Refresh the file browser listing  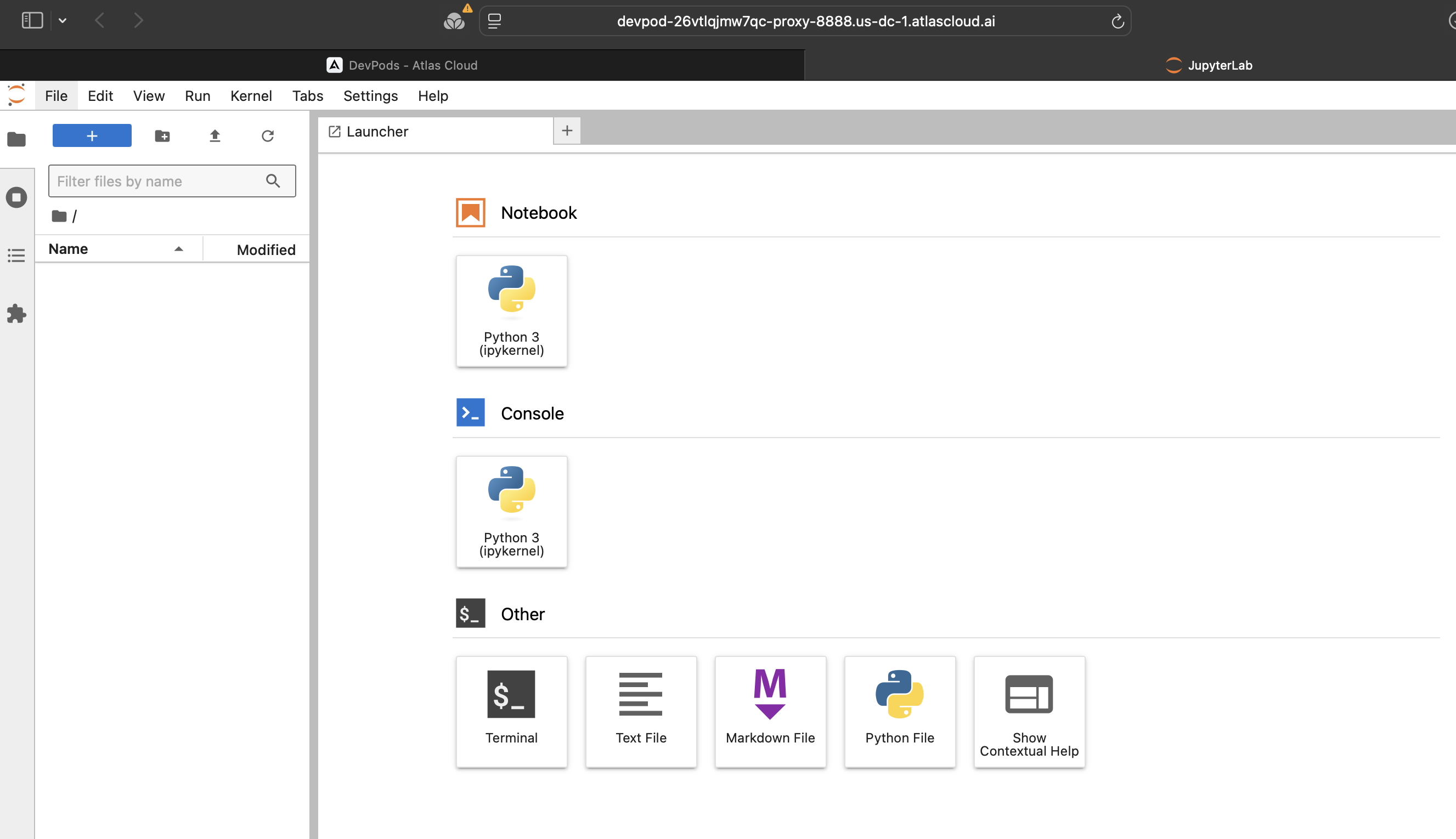click(x=268, y=136)
